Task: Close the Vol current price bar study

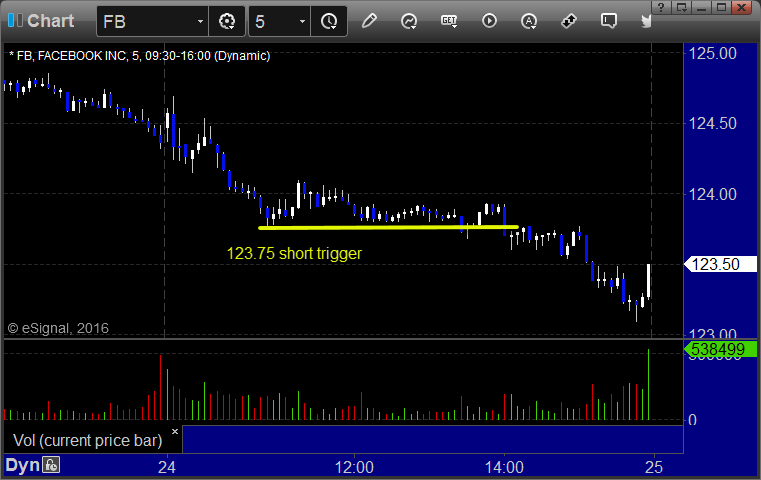Action: (x=175, y=431)
